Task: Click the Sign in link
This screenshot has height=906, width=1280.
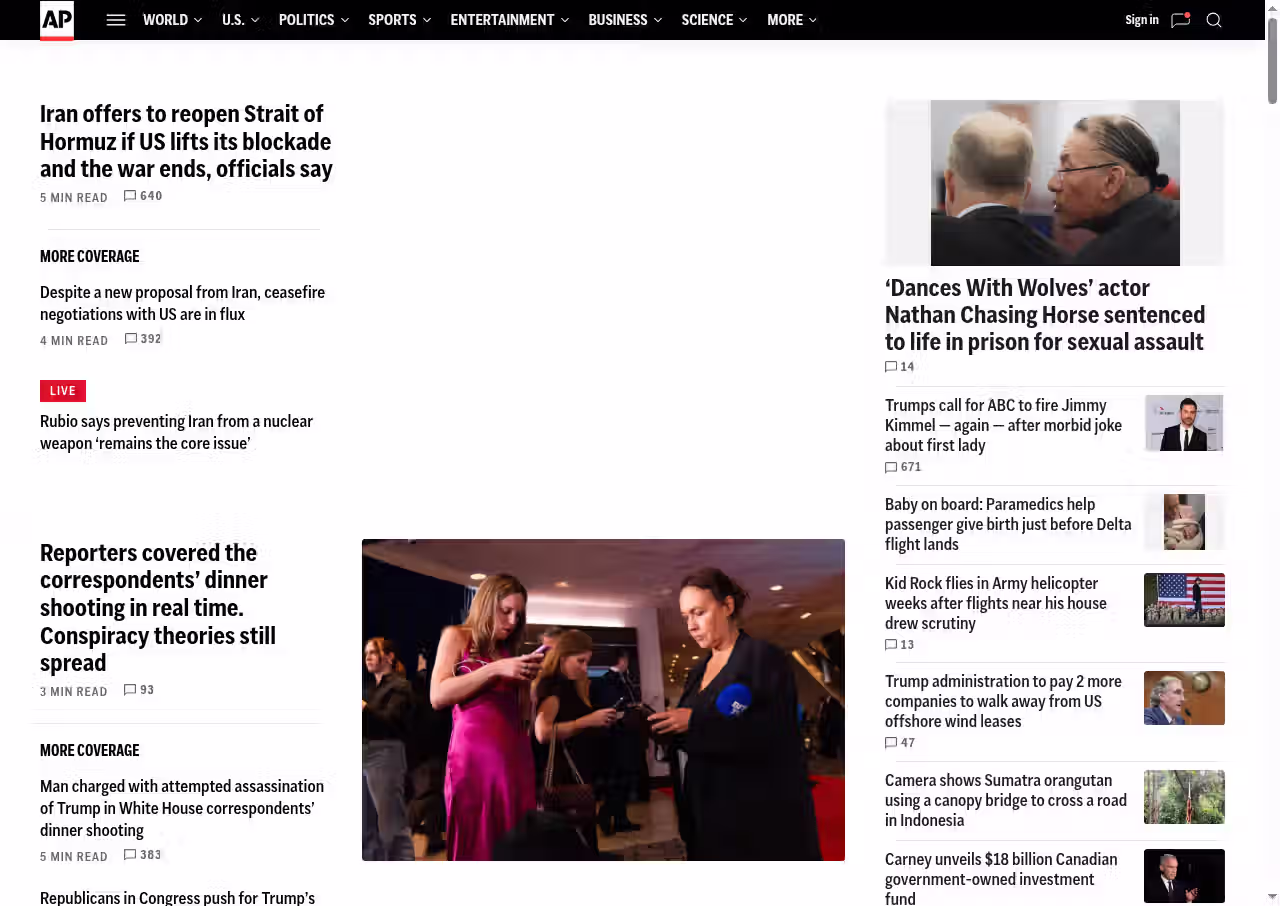Action: coord(1141,20)
